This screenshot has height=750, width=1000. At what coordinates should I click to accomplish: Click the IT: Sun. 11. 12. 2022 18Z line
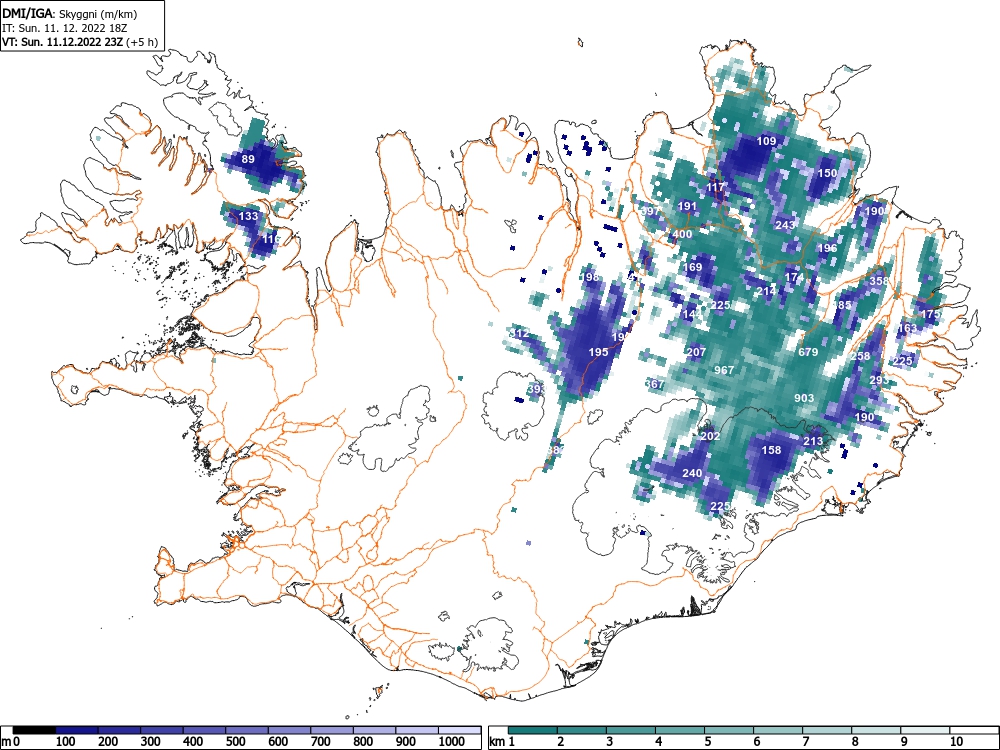(x=66, y=28)
